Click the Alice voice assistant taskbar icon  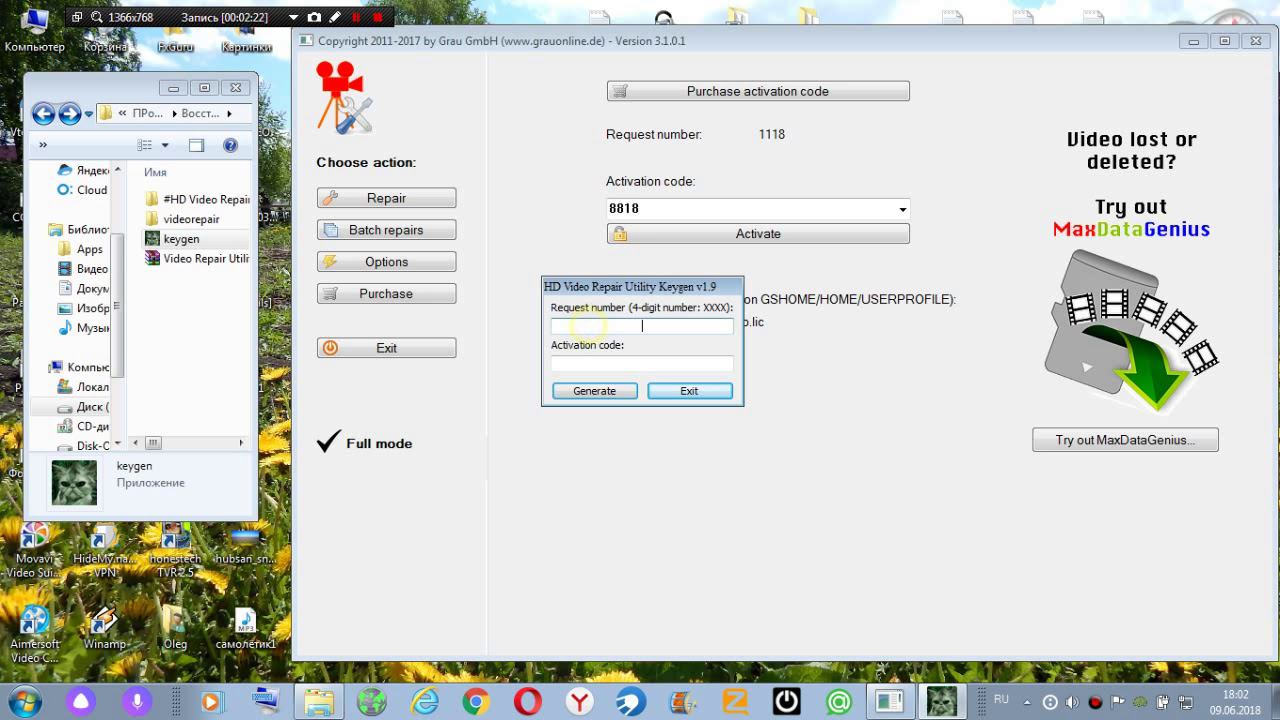81,701
